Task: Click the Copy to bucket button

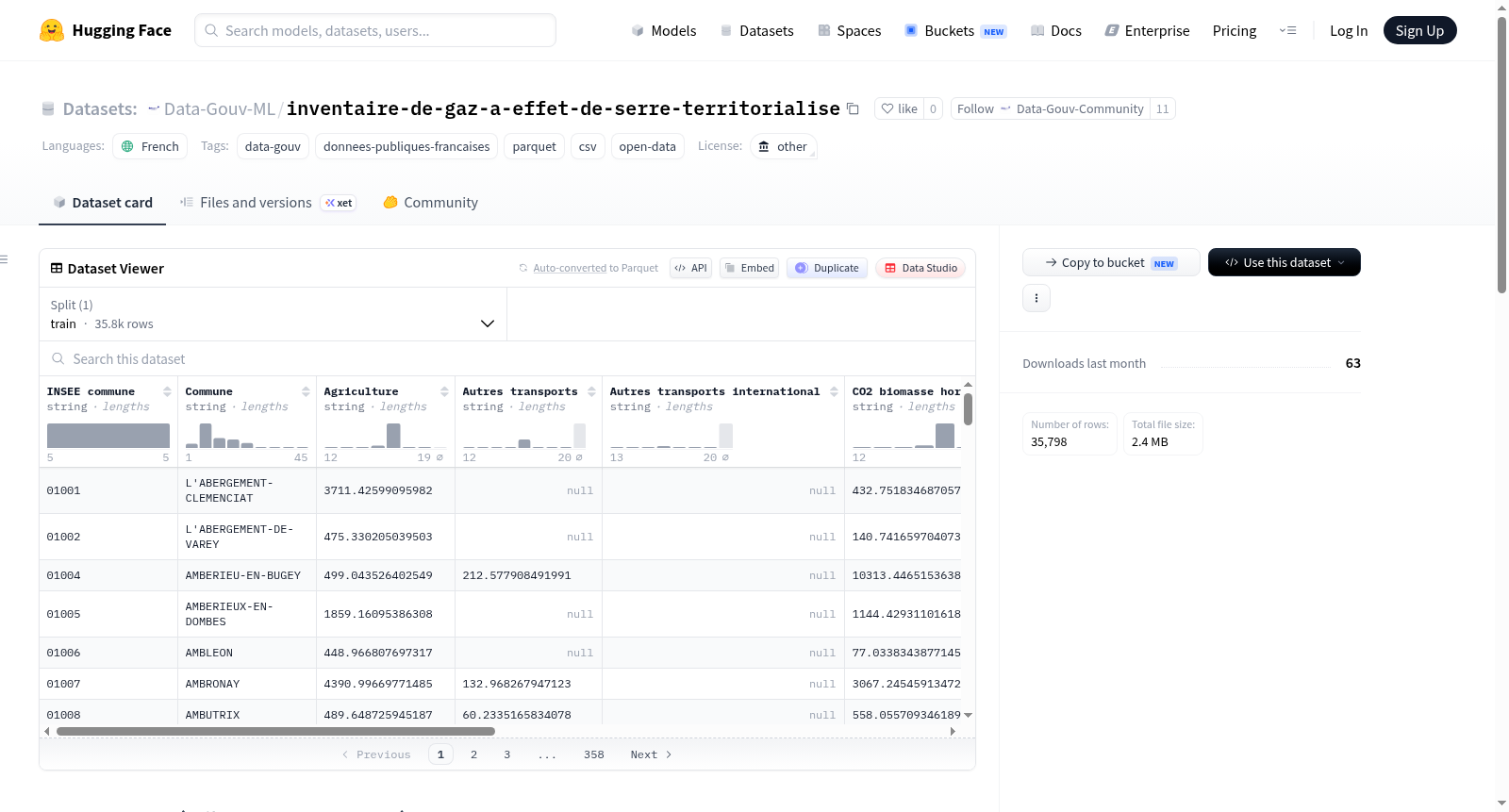Action: click(x=1111, y=262)
